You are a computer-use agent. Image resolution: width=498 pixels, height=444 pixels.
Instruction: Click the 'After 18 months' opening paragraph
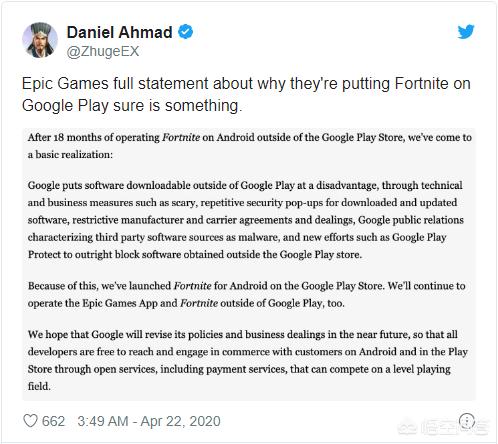(250, 146)
